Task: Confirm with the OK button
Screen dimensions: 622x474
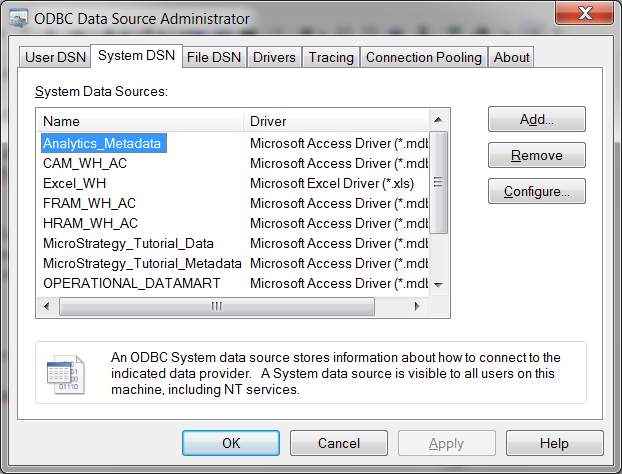Action: [x=231, y=443]
